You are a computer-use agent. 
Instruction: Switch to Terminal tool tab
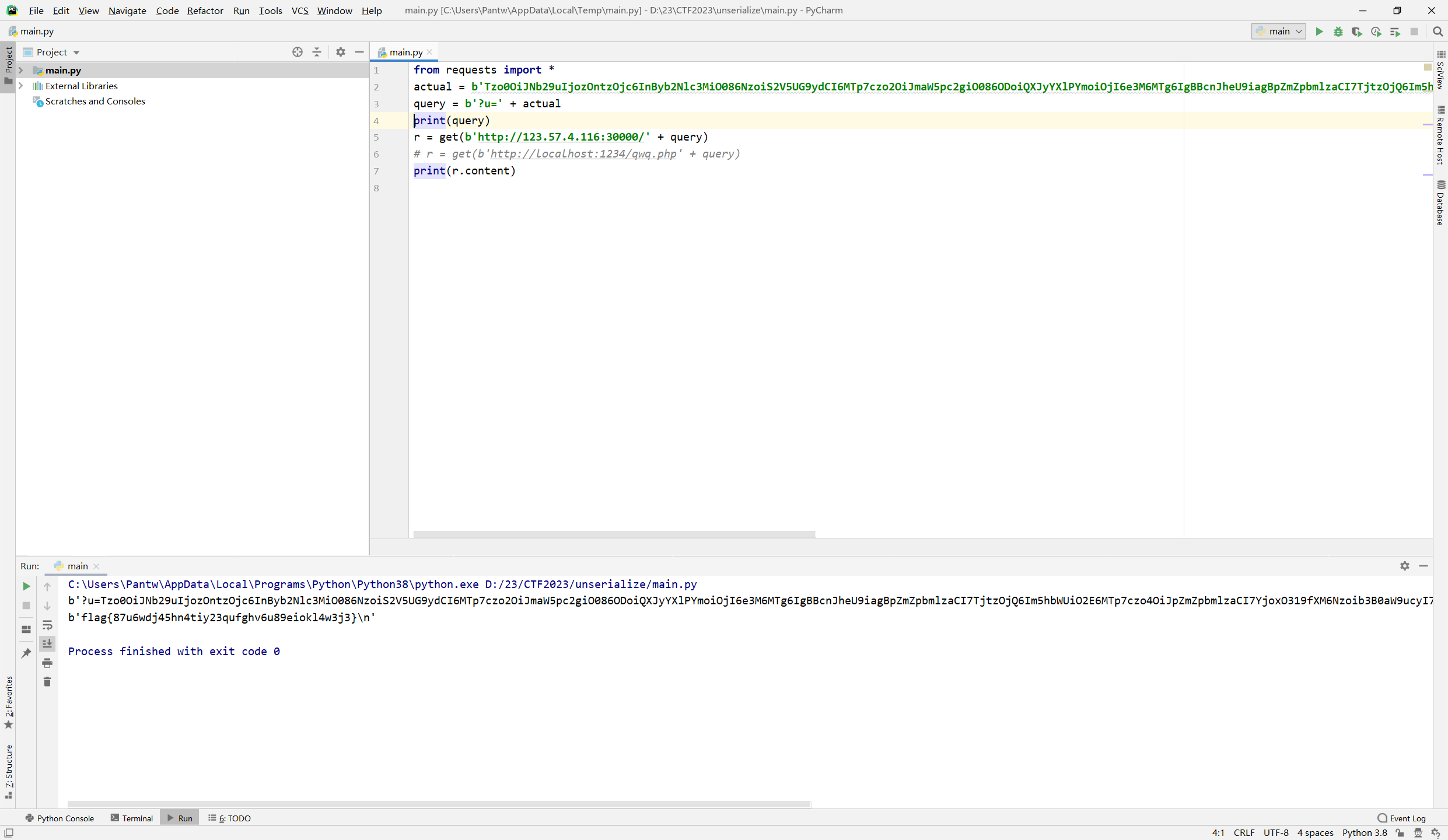click(132, 818)
